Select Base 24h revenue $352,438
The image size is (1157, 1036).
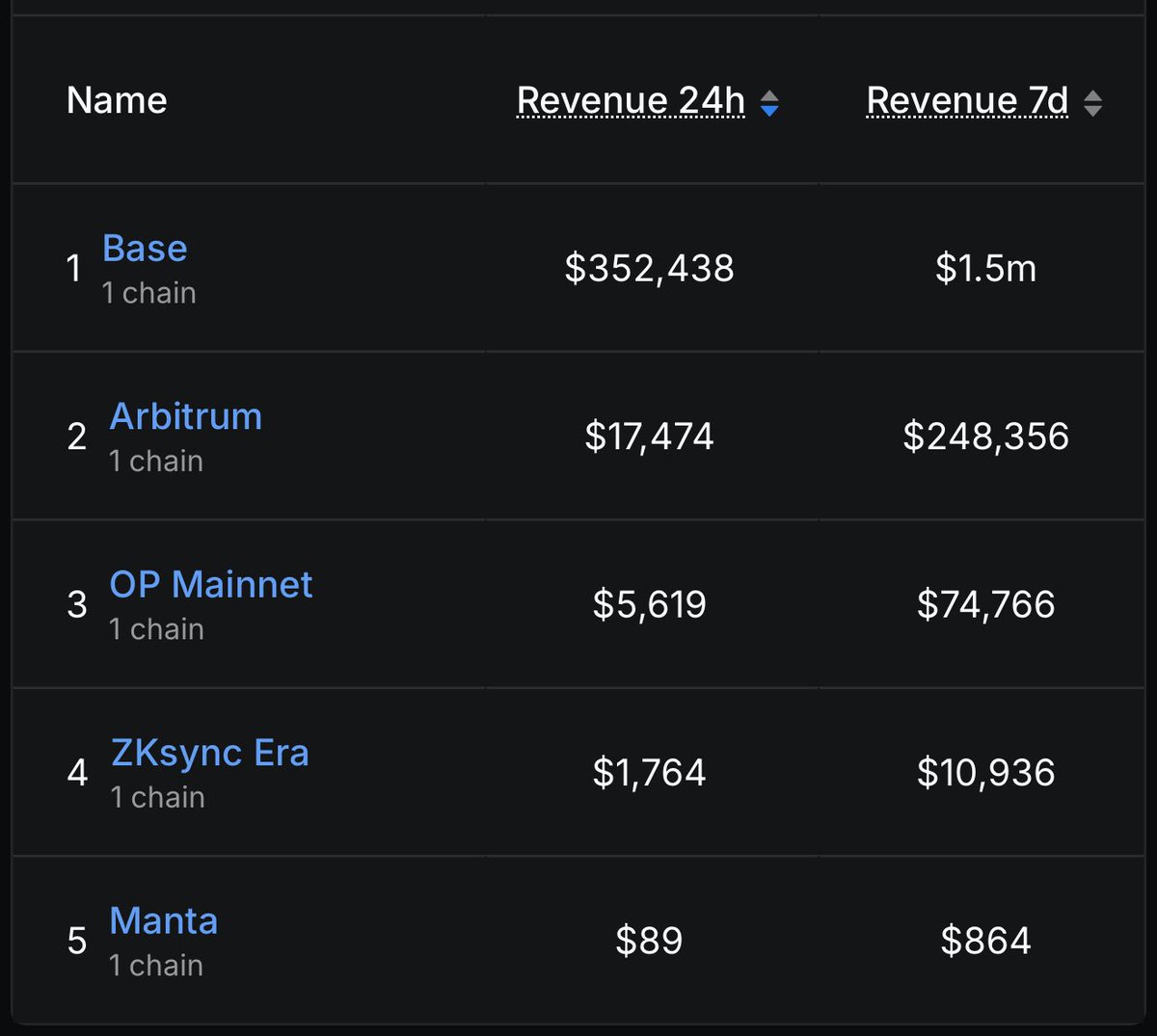click(650, 268)
